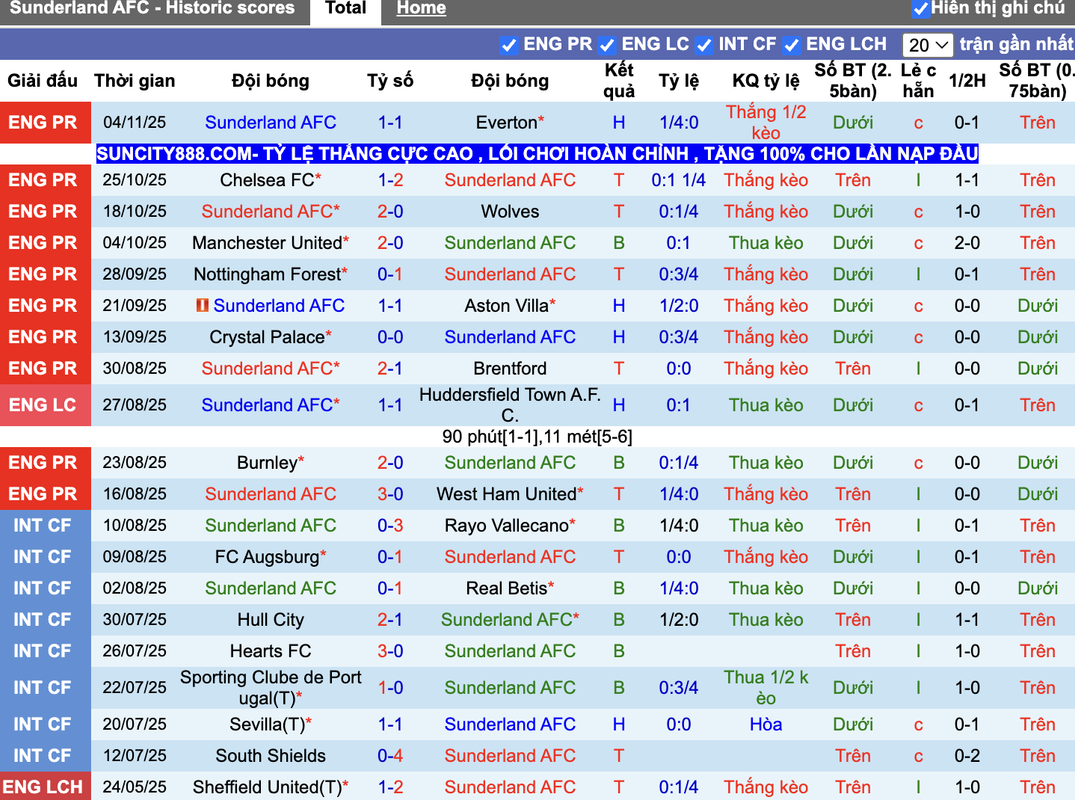Click 'Thắng 1/2 kèo' in Everton row
Screen dimensions: 1075x800
click(x=766, y=123)
